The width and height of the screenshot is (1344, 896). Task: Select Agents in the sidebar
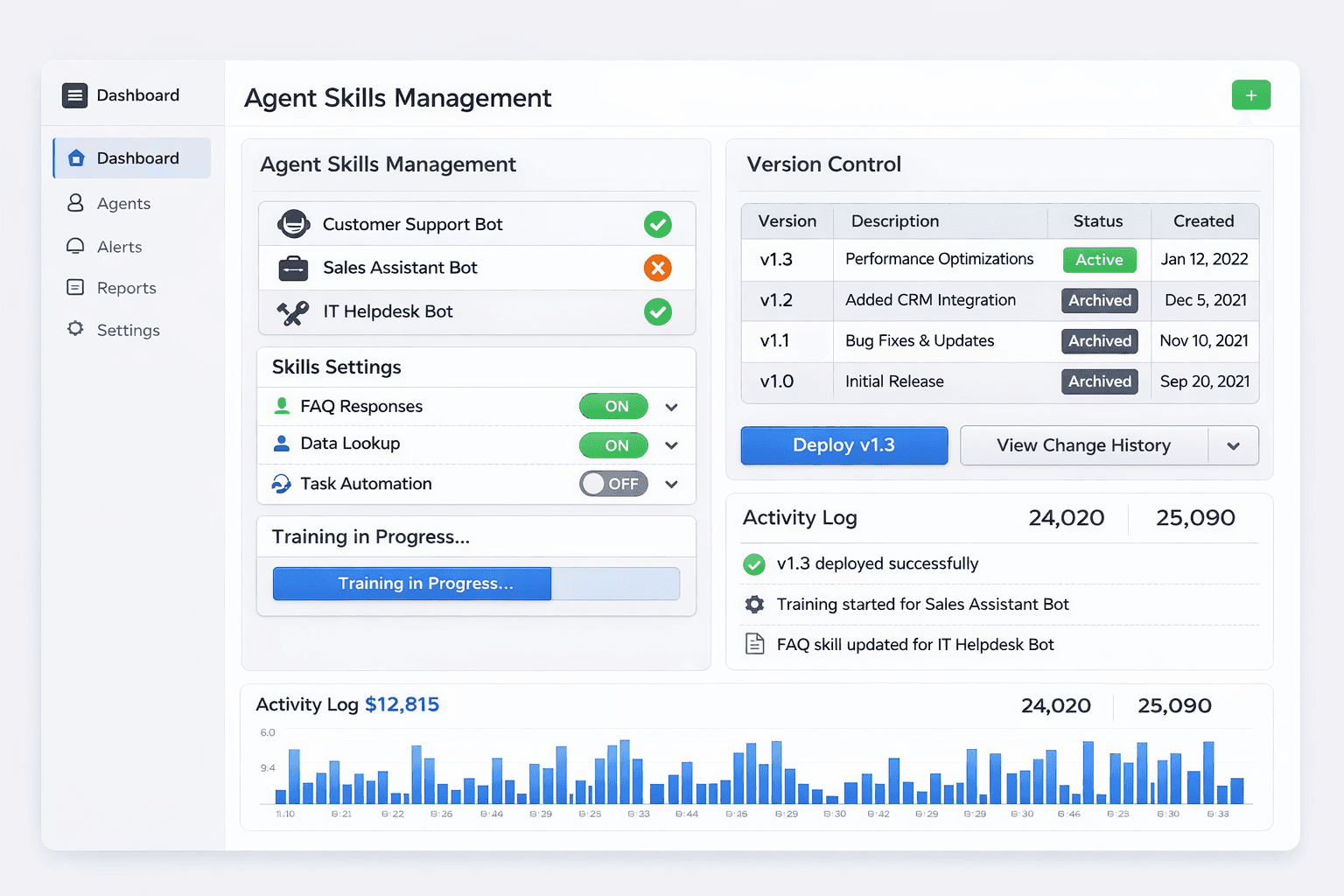[x=75, y=203]
